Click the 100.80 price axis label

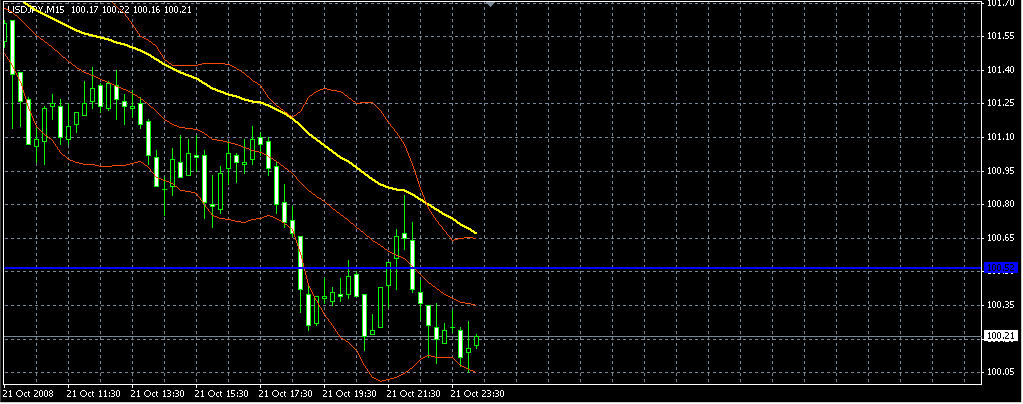click(1001, 204)
